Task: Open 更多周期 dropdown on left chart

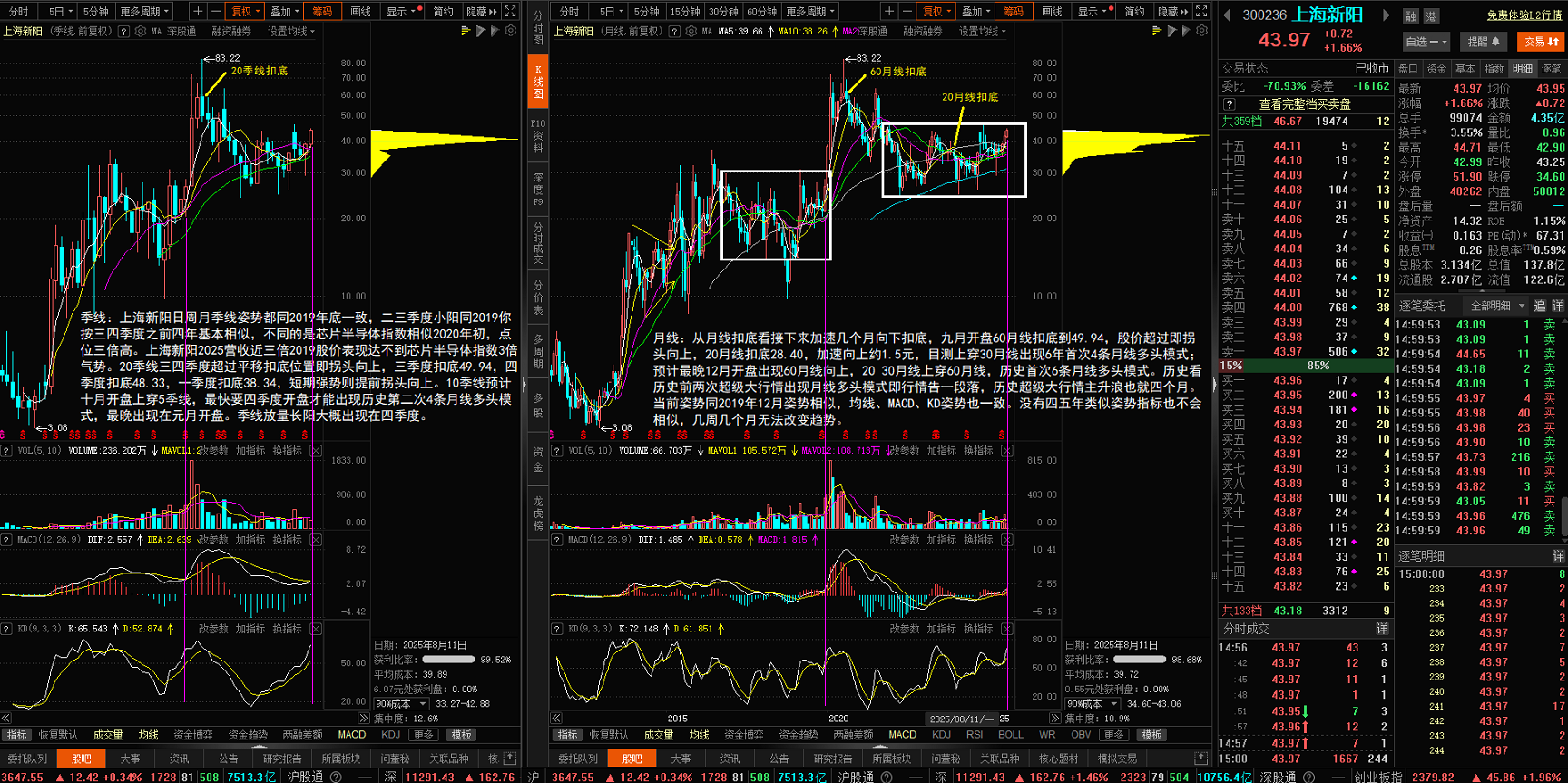Action: point(143,12)
